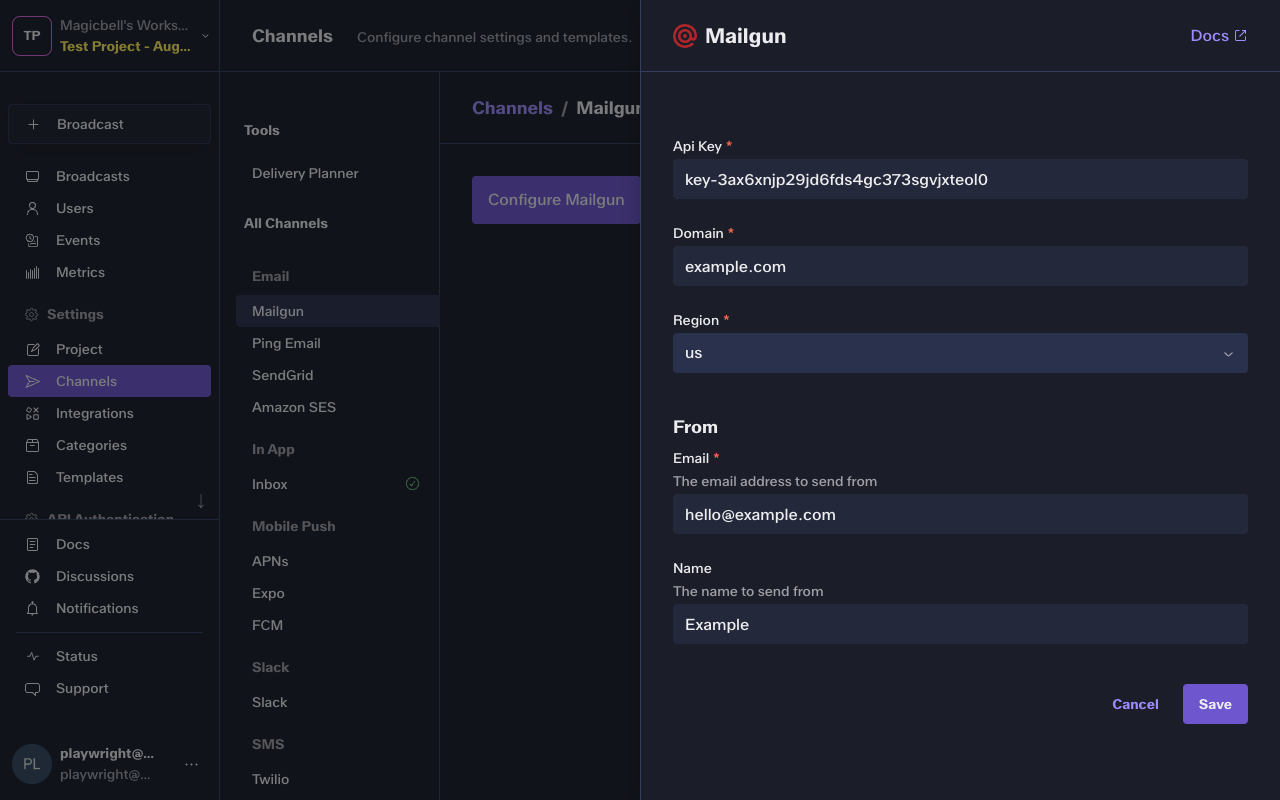
Task: Click the Settings gear icon
Action: coord(31,314)
